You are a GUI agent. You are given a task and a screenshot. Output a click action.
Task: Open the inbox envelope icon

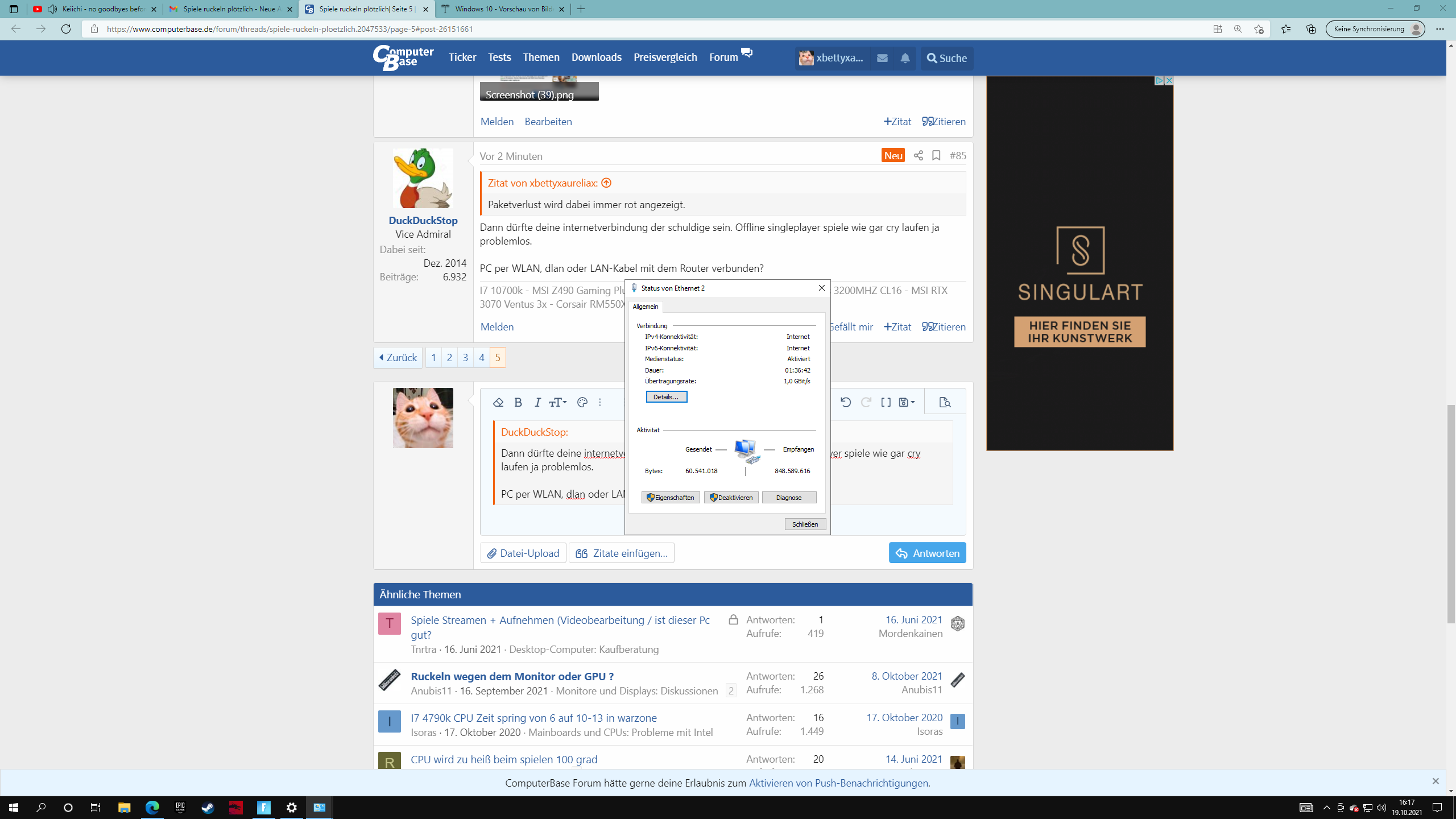coord(882,58)
